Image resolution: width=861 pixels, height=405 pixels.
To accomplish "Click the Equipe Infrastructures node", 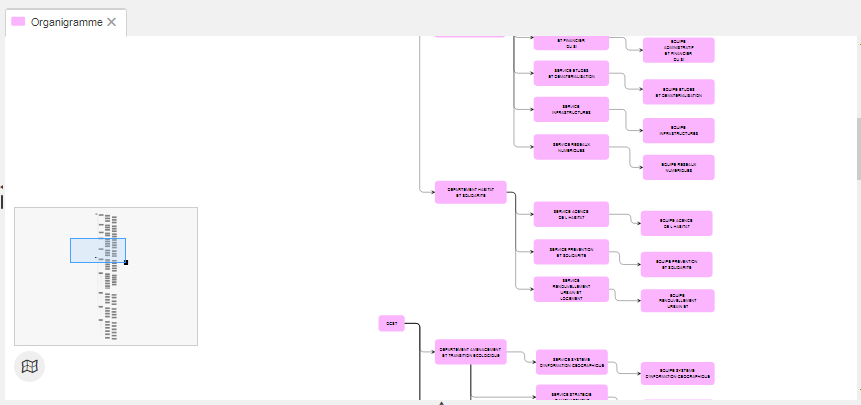I will (x=678, y=130).
